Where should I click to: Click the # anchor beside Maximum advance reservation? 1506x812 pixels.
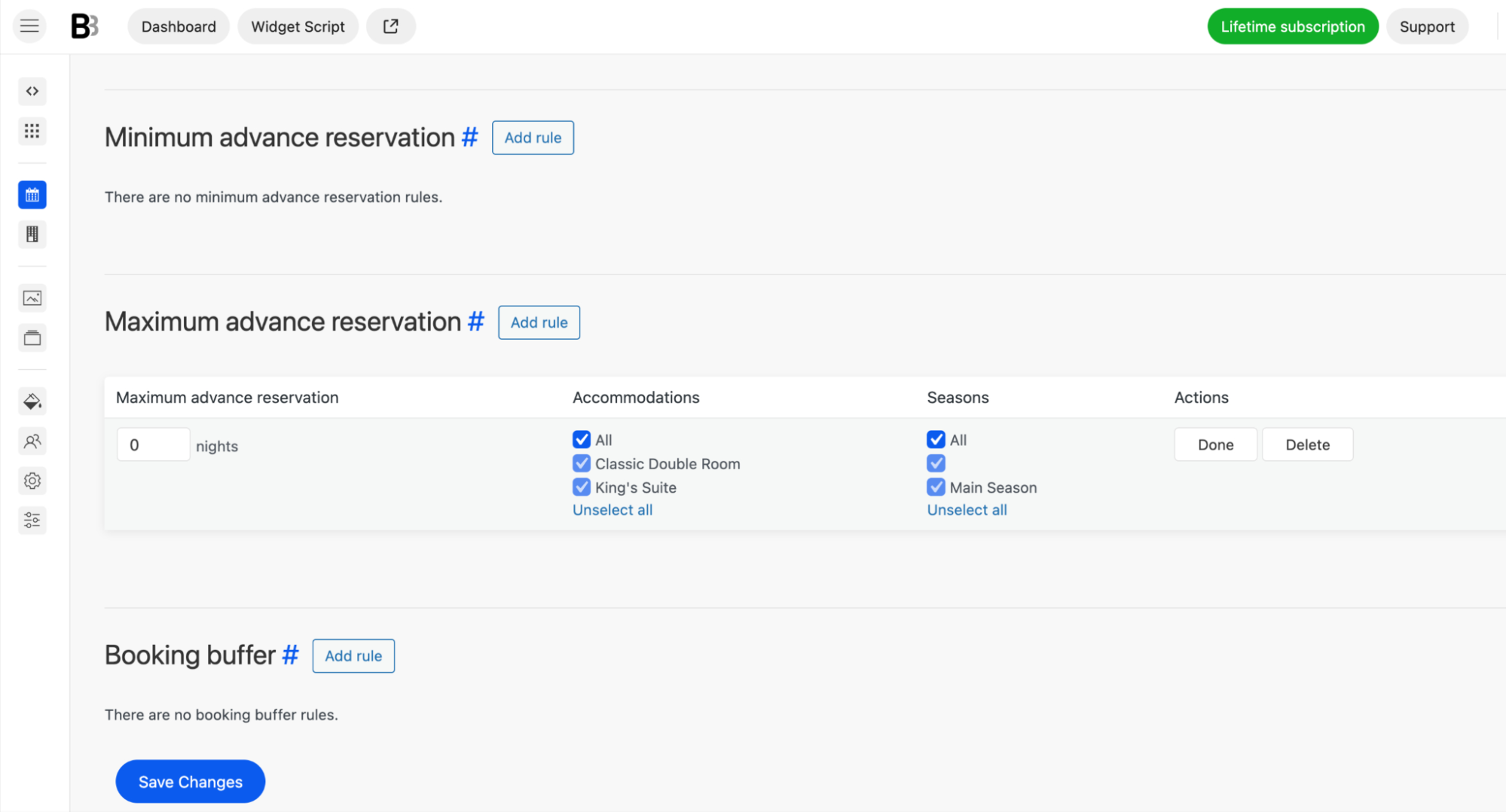476,322
